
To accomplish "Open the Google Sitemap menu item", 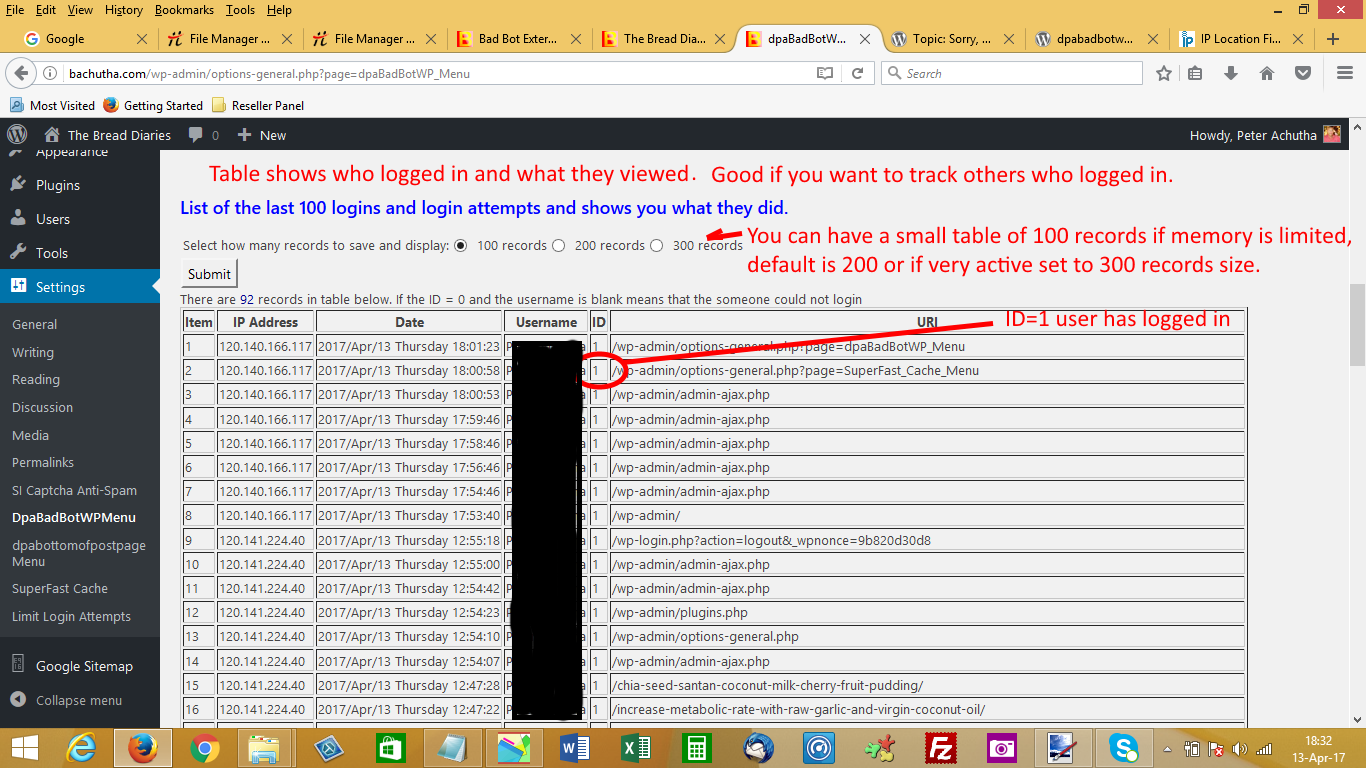I will [x=84, y=666].
